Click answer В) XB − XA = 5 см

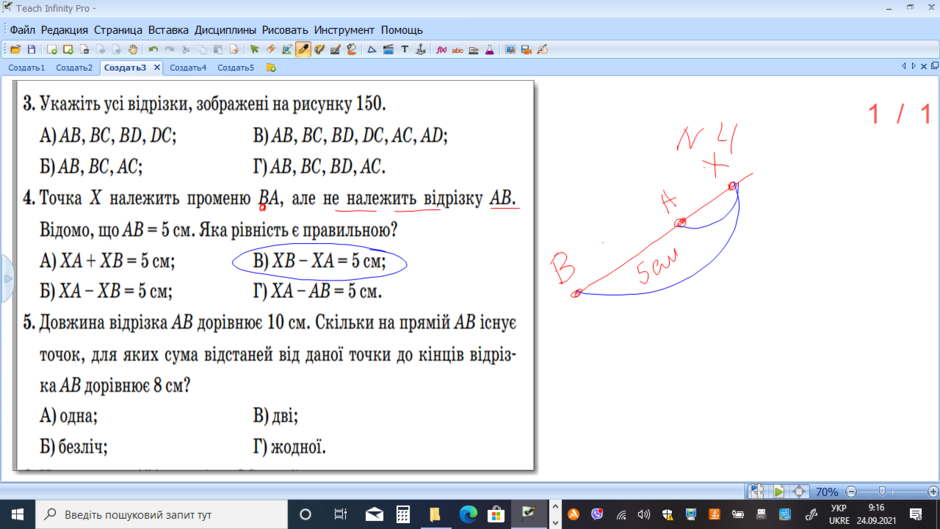[x=320, y=262]
